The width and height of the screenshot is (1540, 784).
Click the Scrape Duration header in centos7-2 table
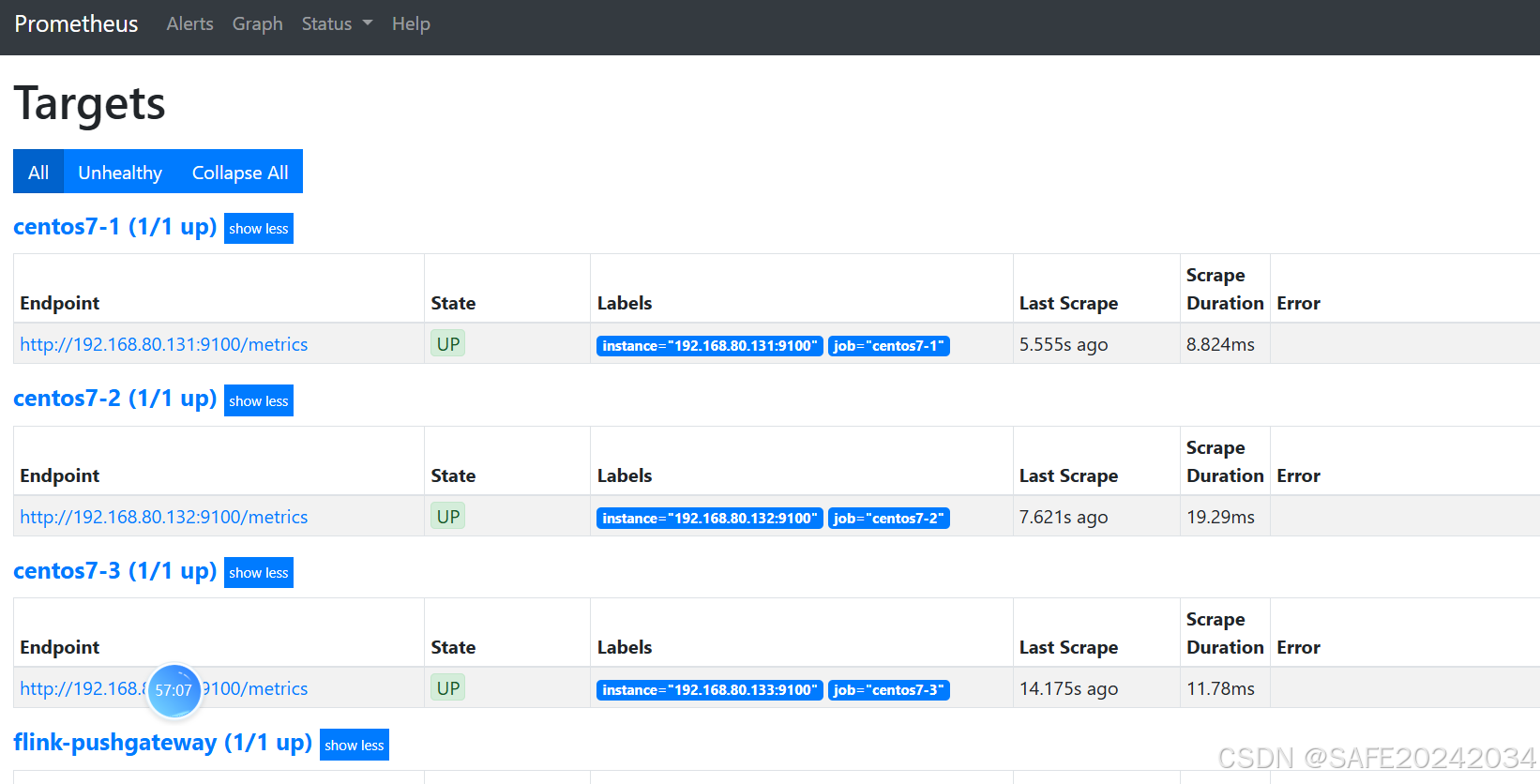coord(1225,461)
